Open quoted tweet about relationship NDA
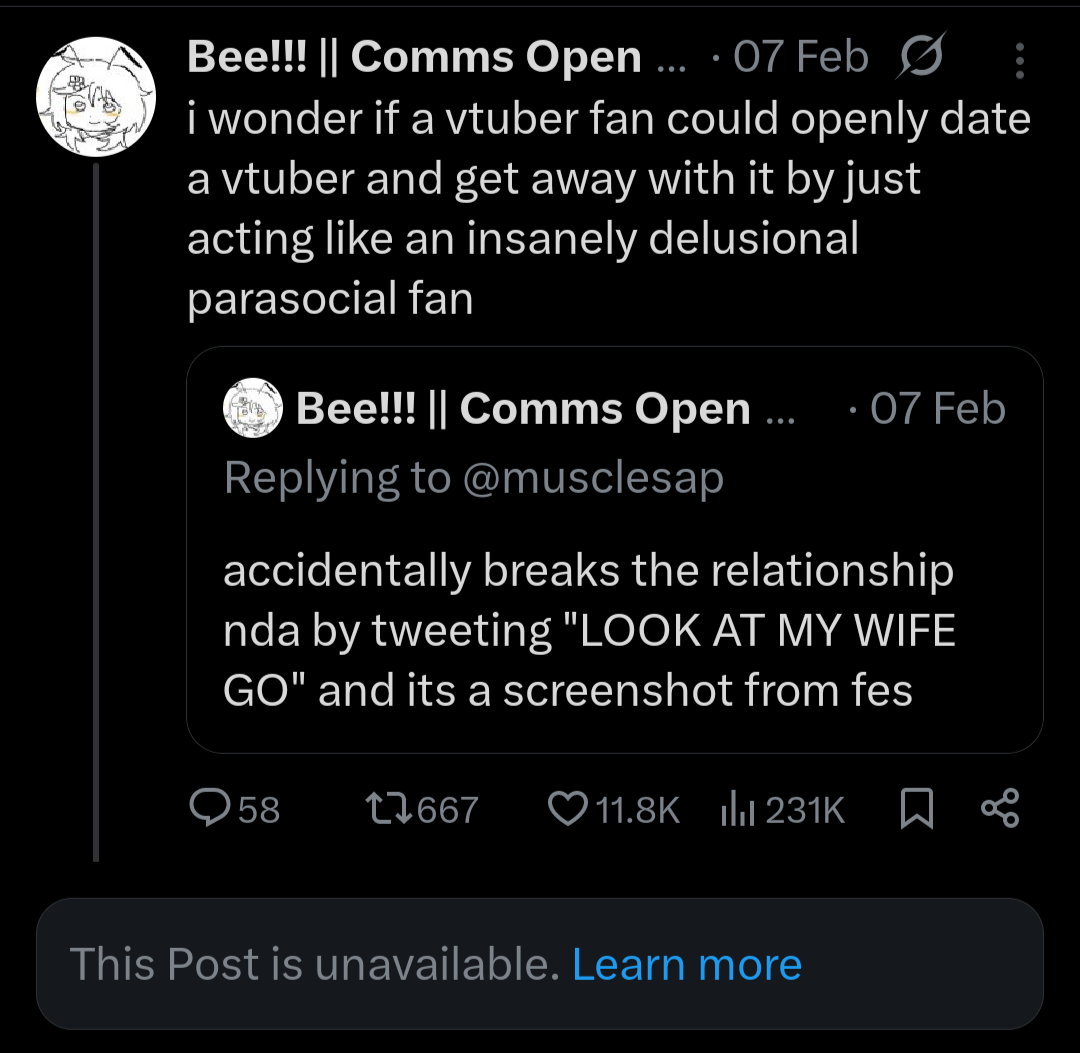 click(x=588, y=630)
